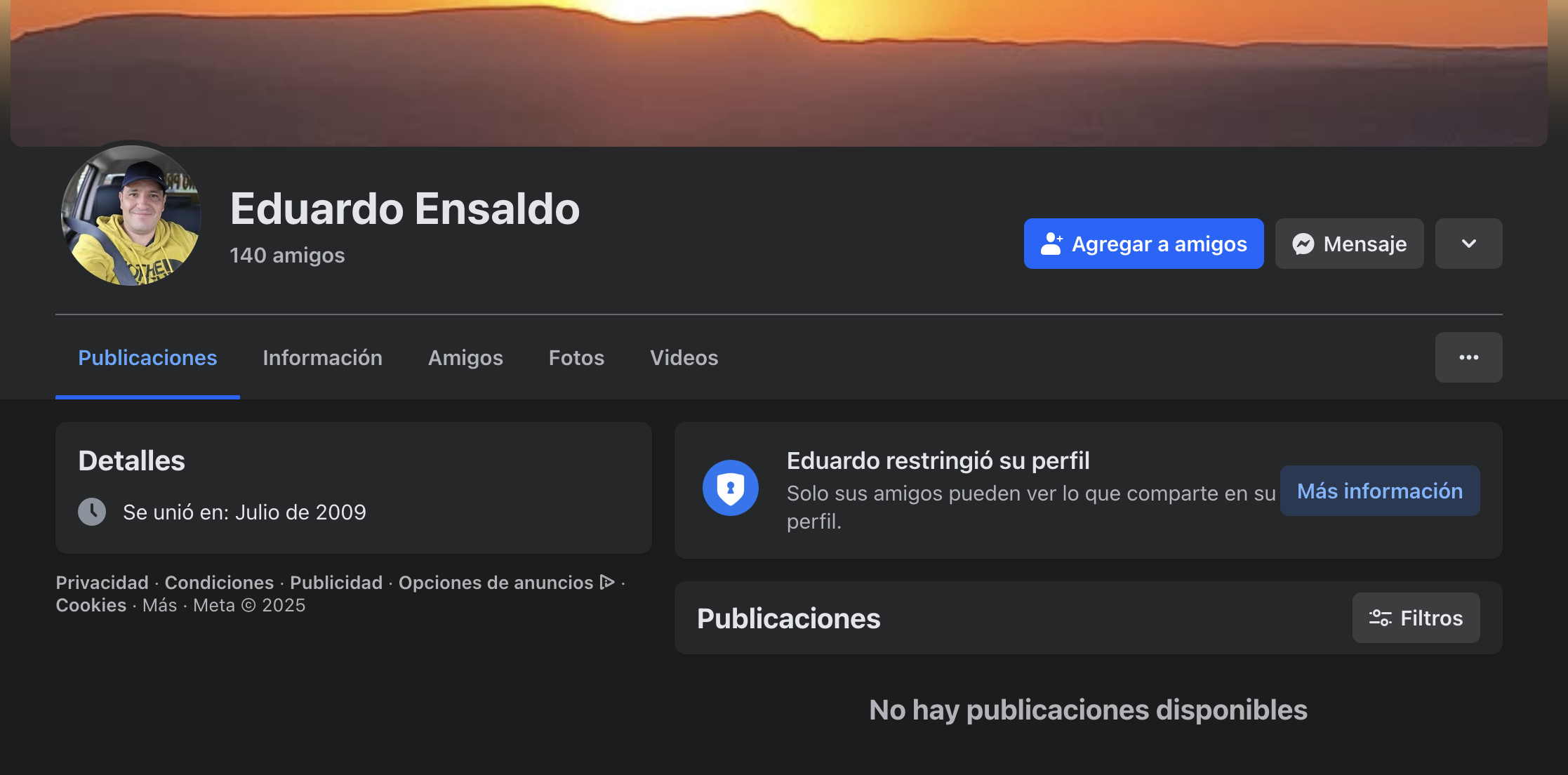Open the Condiciones footer link
Screen dimensions: 1568x775
(x=219, y=583)
